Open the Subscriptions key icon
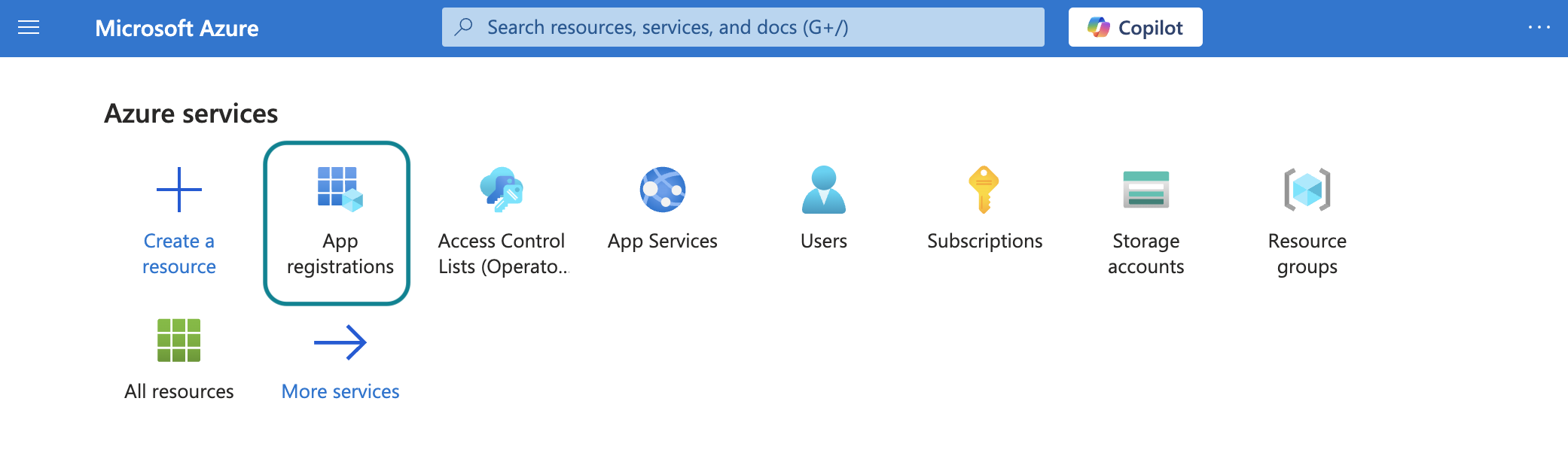 984,189
